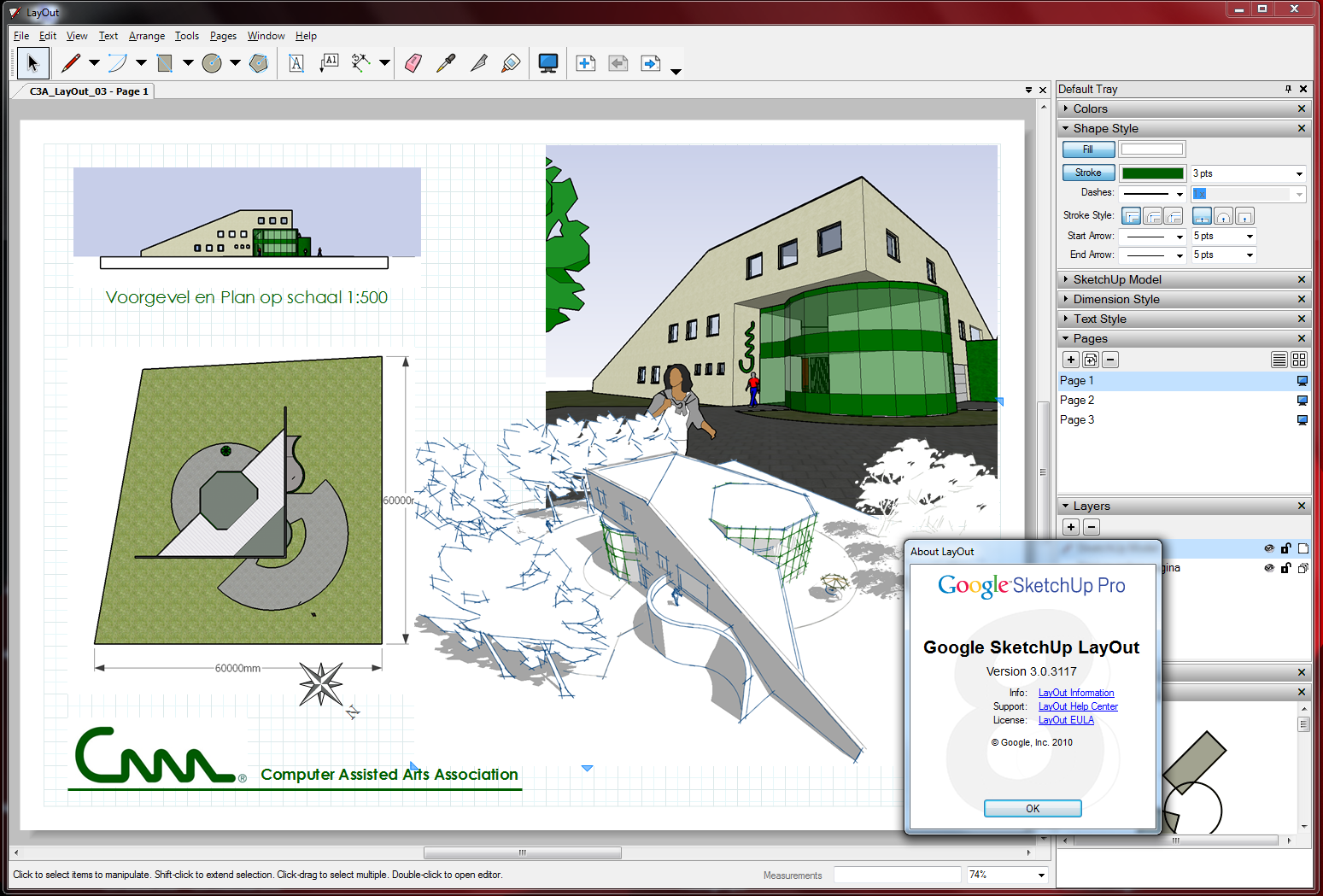Choose round corner stroke style
Viewport: 1323px width, 896px height.
pyautogui.click(x=1153, y=216)
